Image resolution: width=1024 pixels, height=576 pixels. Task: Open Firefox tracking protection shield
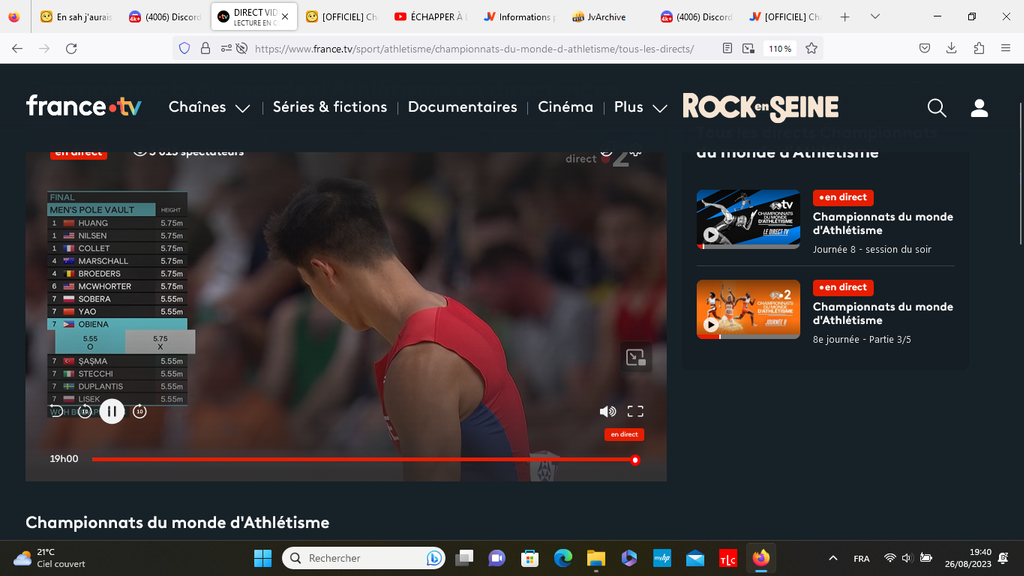(x=184, y=48)
